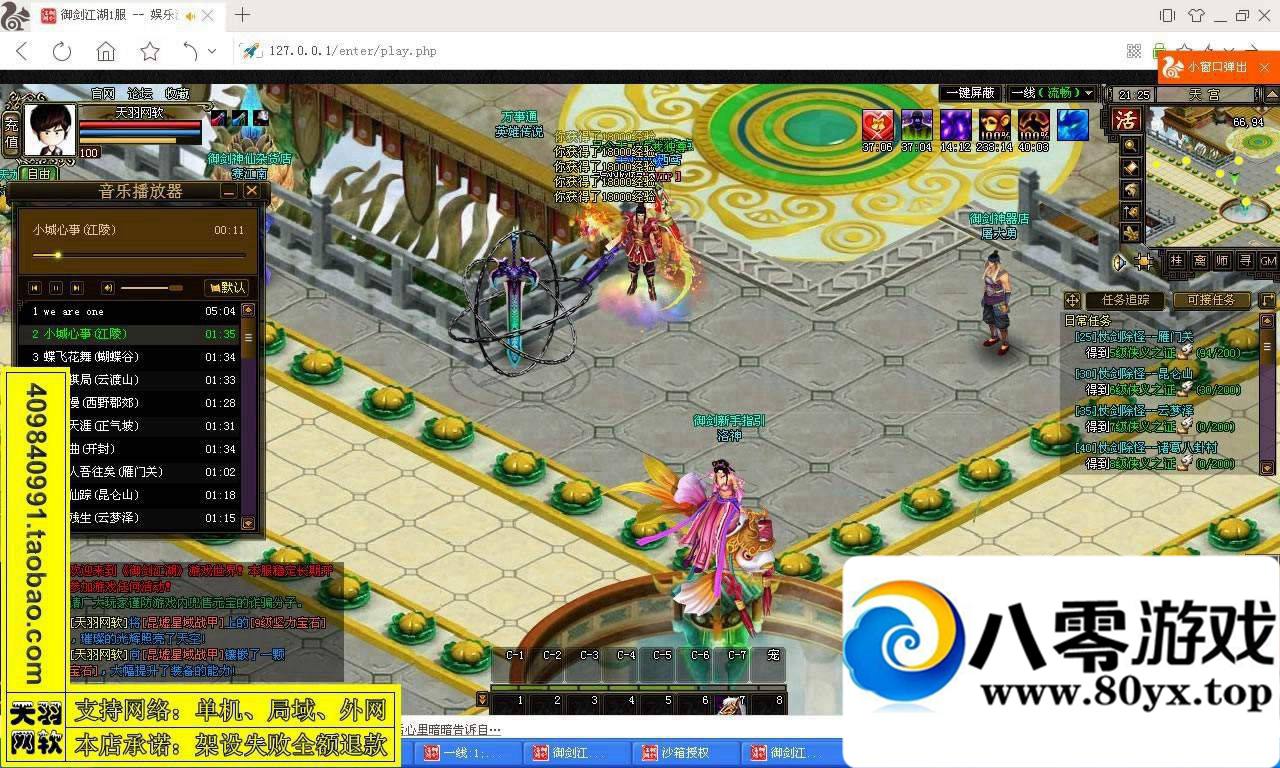Screen dimensions: 1280x768
Task: Click the 寻 pathfinding button
Action: pos(1245,261)
